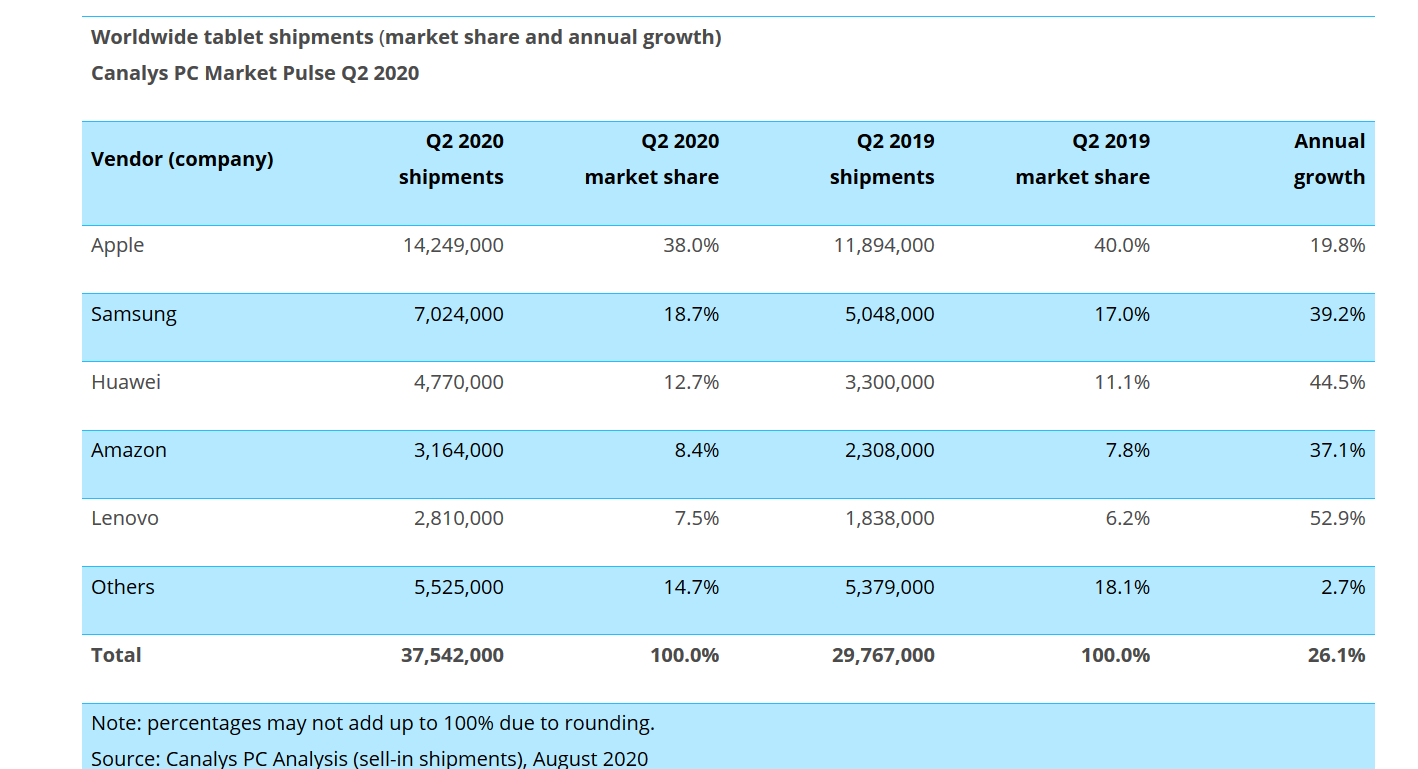
Task: Click the 'Vendor (company)' column header
Action: (182, 159)
